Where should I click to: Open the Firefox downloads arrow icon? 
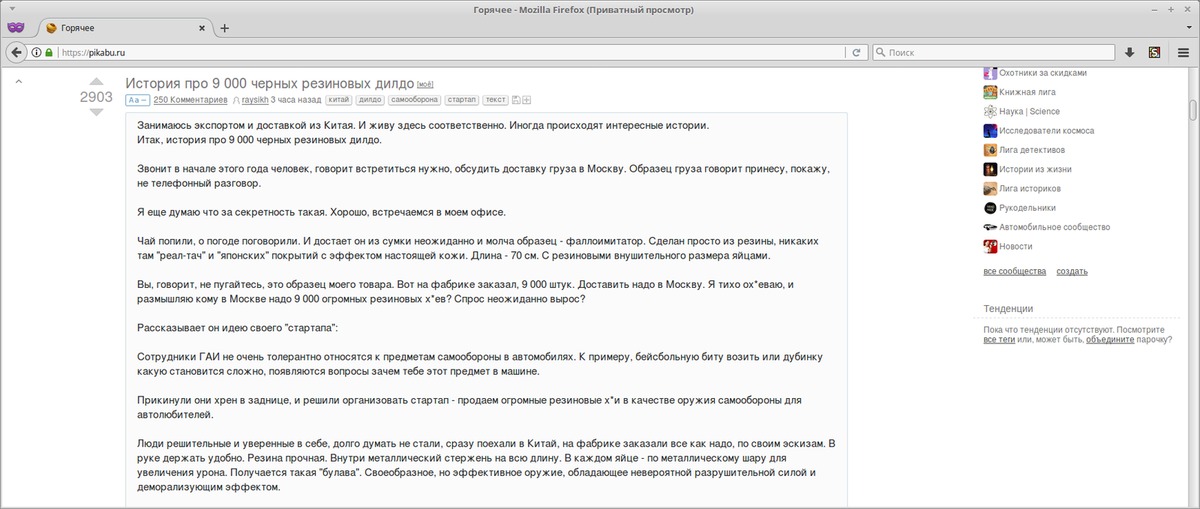click(x=1130, y=52)
